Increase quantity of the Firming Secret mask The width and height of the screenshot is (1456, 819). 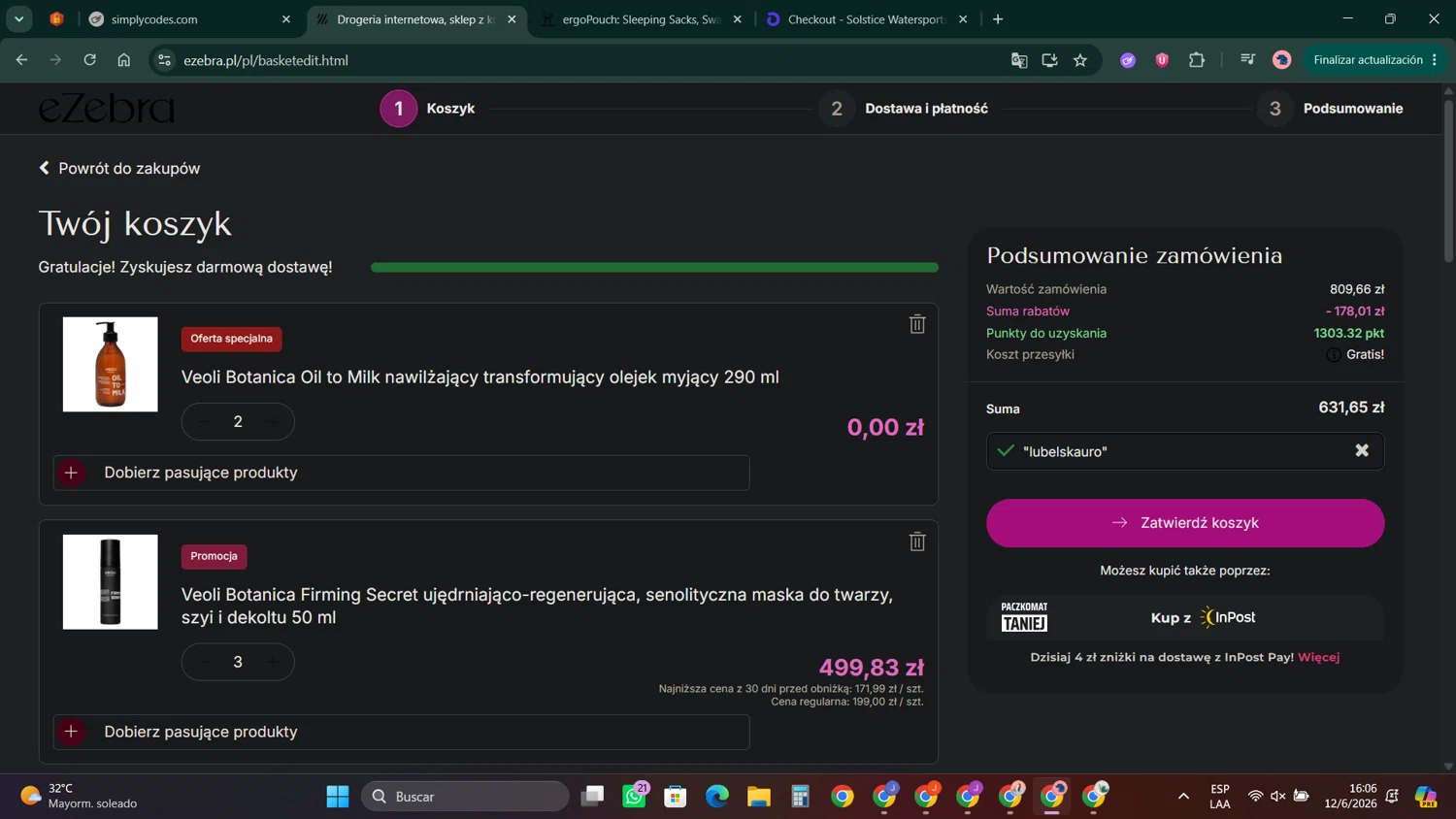273,662
